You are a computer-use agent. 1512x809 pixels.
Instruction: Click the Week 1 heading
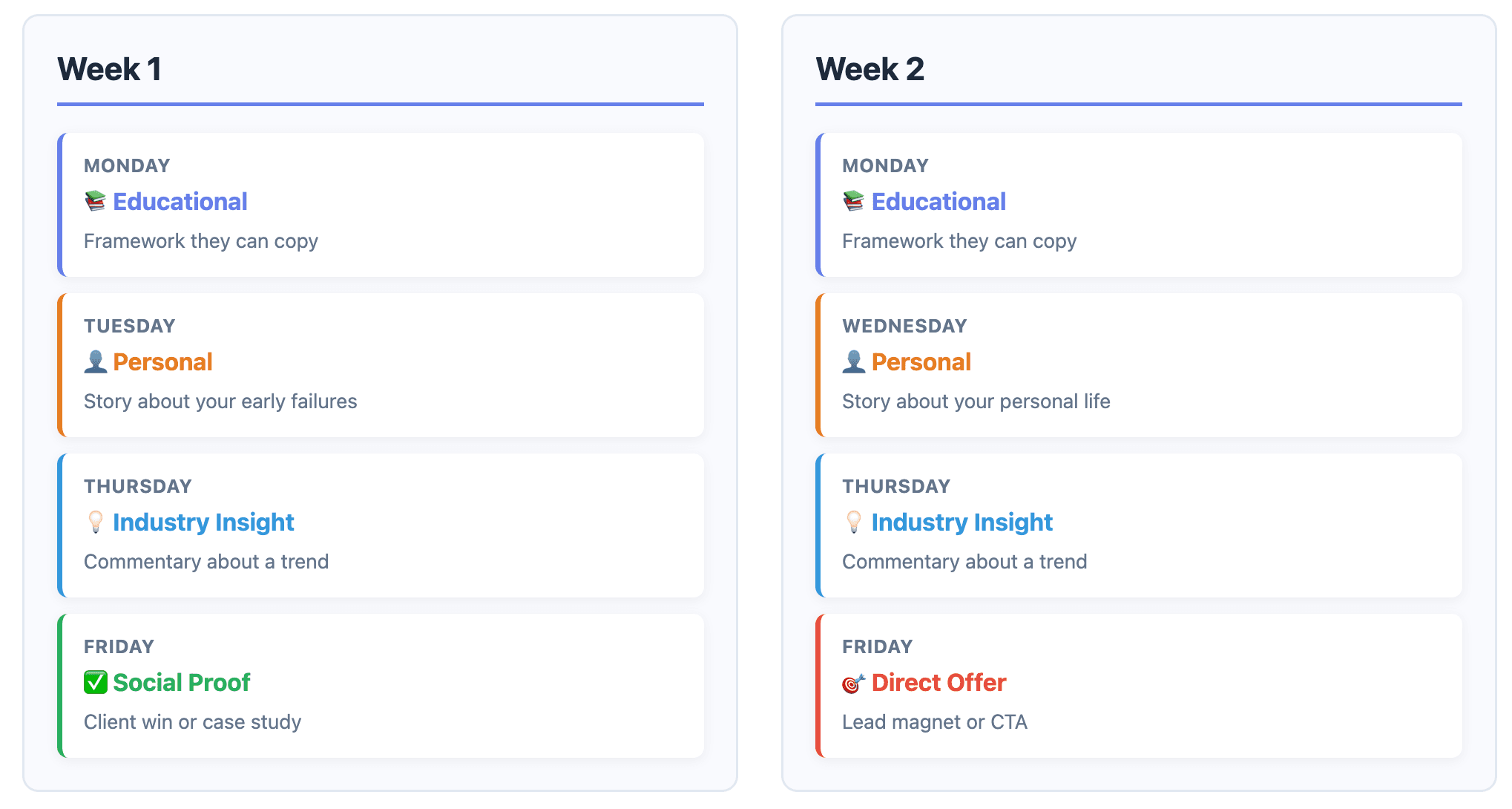[x=110, y=69]
